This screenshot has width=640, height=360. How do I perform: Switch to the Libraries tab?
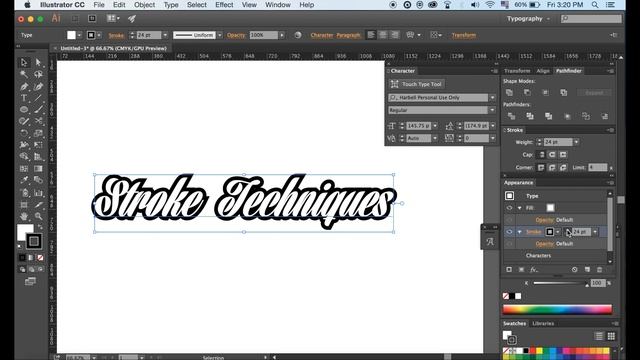(x=543, y=323)
